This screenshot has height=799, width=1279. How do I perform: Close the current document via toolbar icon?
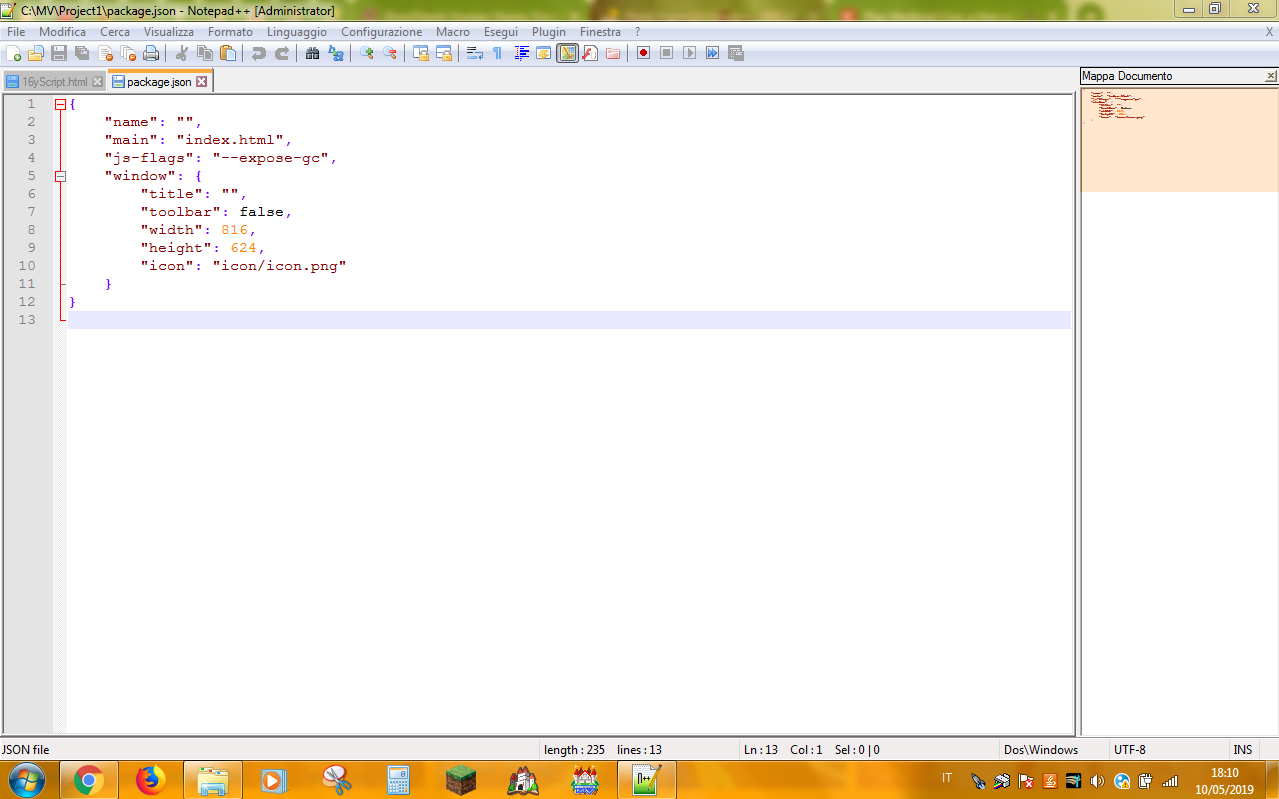point(105,53)
